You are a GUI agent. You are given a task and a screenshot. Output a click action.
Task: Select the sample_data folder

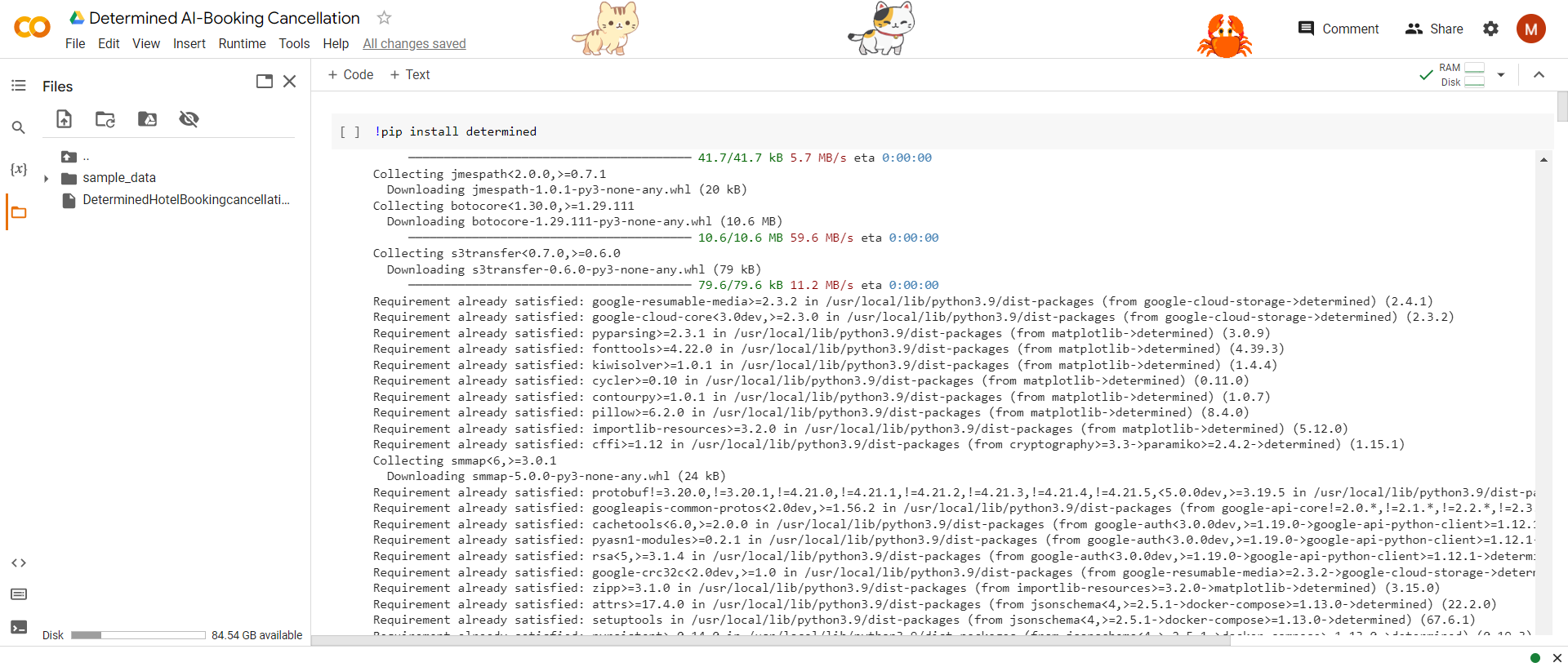pyautogui.click(x=118, y=178)
